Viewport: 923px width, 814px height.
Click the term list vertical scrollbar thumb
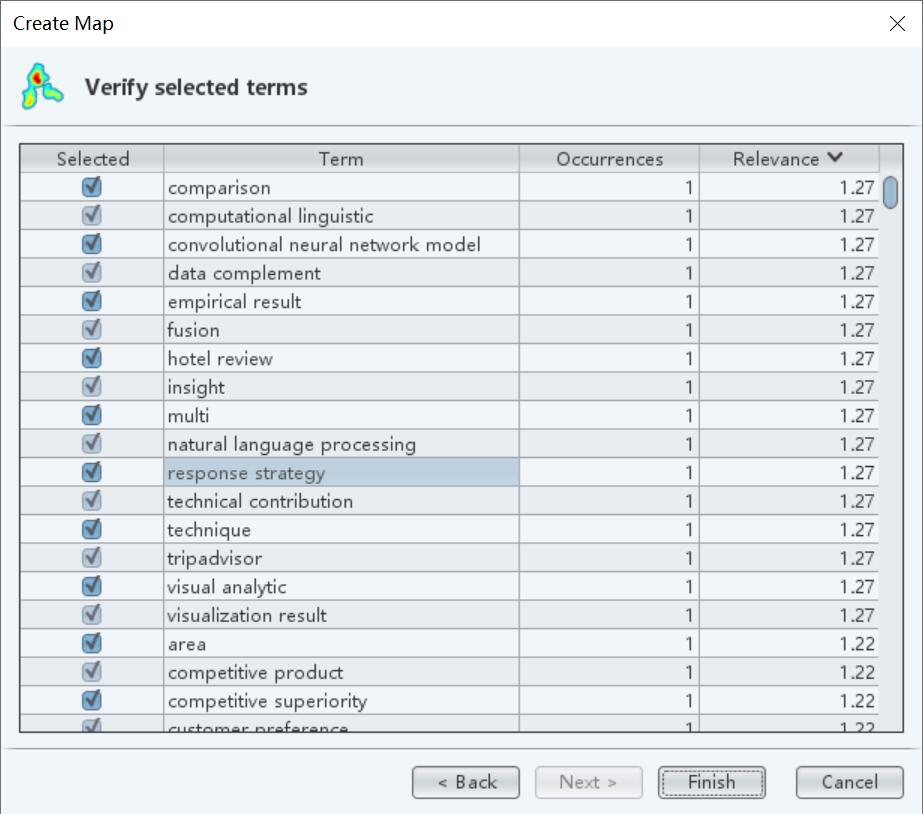pyautogui.click(x=891, y=192)
